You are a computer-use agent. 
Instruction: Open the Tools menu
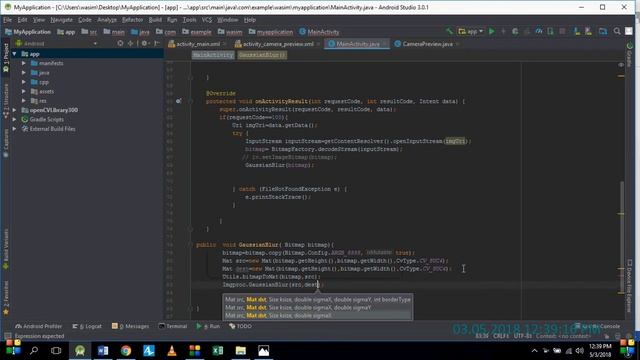coord(189,20)
